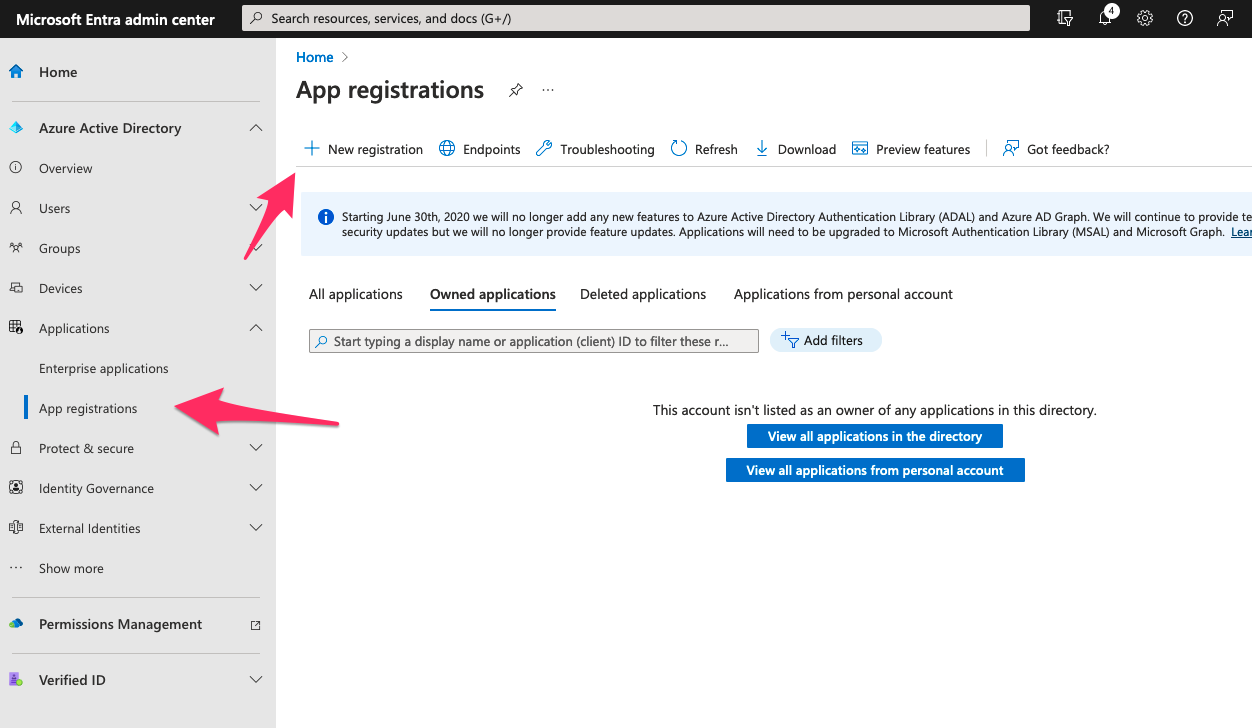Click the feedback person icon in header
Screen dimensions: 1252x728
point(1225,19)
